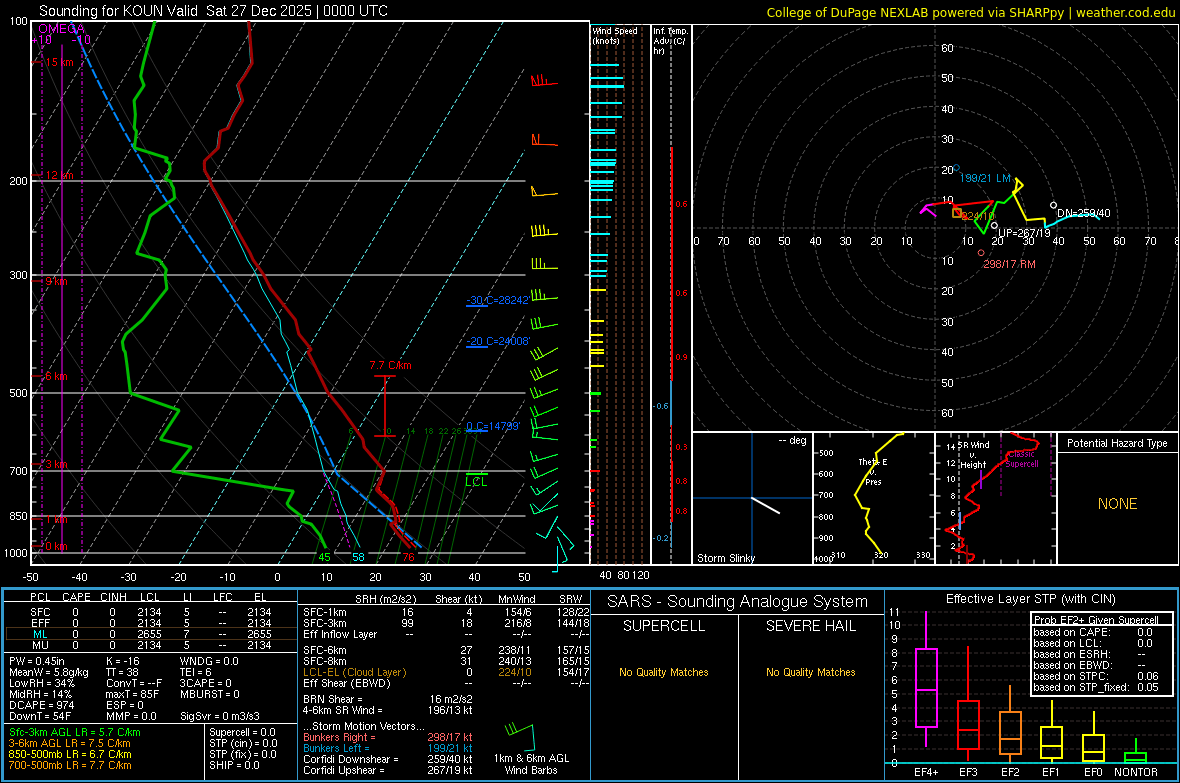Image resolution: width=1180 pixels, height=783 pixels.
Task: Click the MeanW = 5.8g/kg value
Action: [49, 672]
